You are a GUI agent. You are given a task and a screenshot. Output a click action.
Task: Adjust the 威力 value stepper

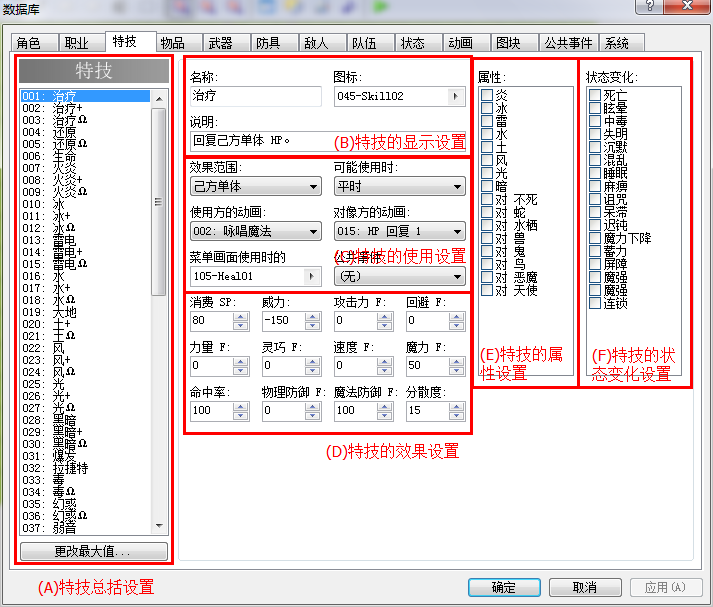pyautogui.click(x=312, y=321)
